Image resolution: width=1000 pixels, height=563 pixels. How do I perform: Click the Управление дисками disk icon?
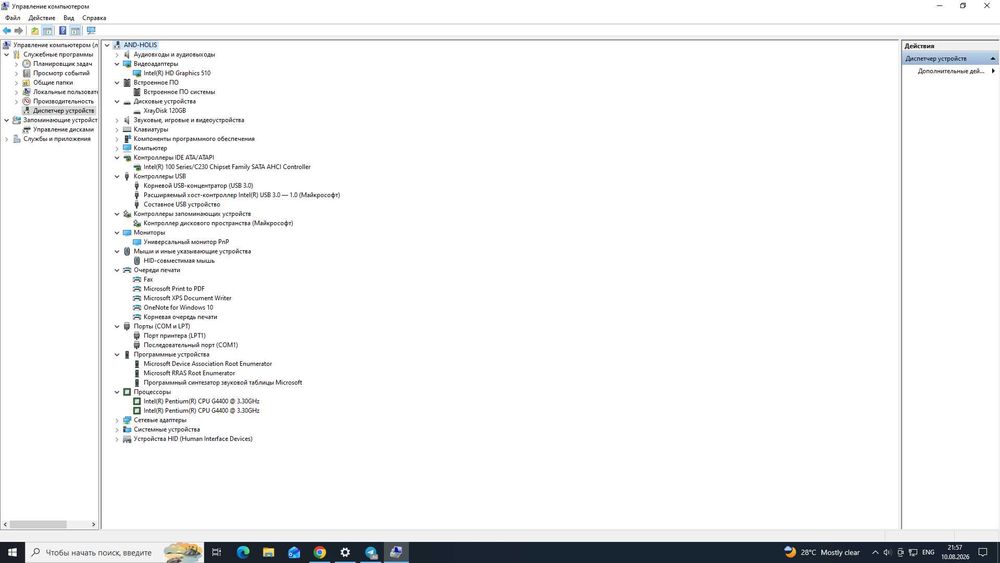pyautogui.click(x=26, y=129)
